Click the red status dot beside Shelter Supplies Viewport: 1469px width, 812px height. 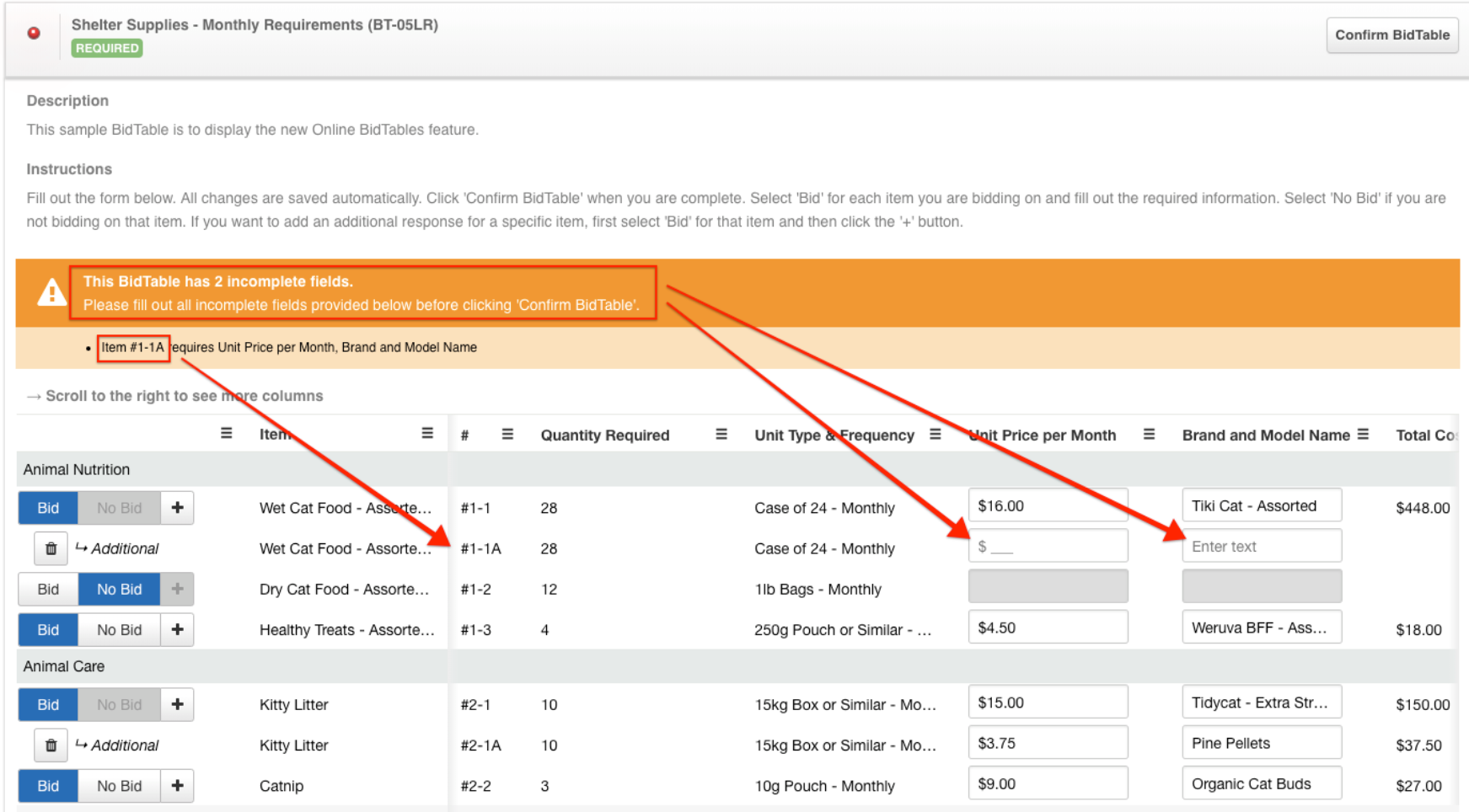click(34, 33)
